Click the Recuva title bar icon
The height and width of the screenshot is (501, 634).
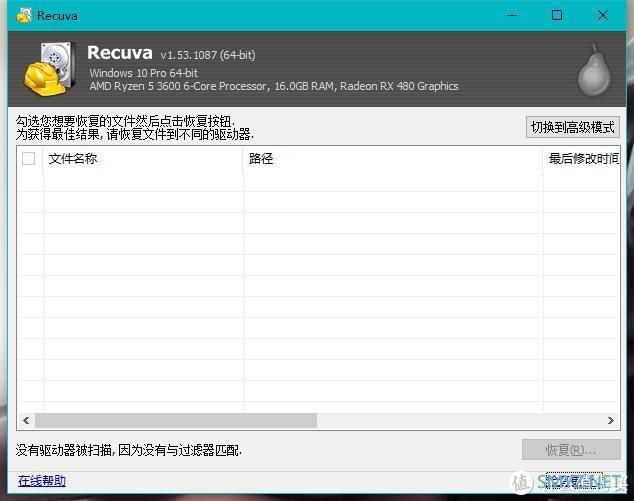pyautogui.click(x=24, y=15)
